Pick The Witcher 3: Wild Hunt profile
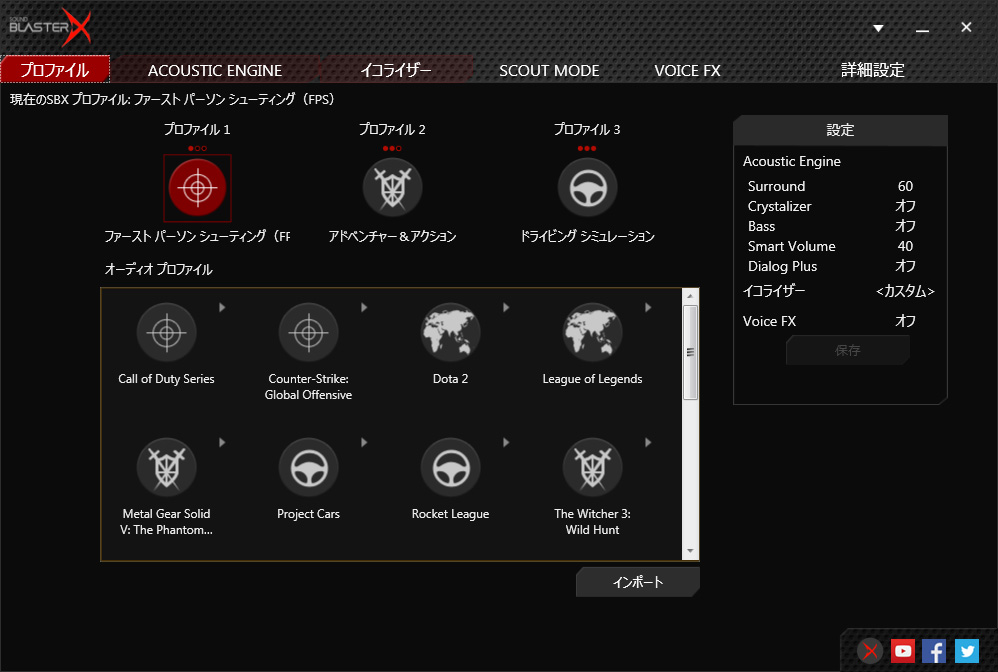Screen dimensions: 998x672 [x=592, y=467]
